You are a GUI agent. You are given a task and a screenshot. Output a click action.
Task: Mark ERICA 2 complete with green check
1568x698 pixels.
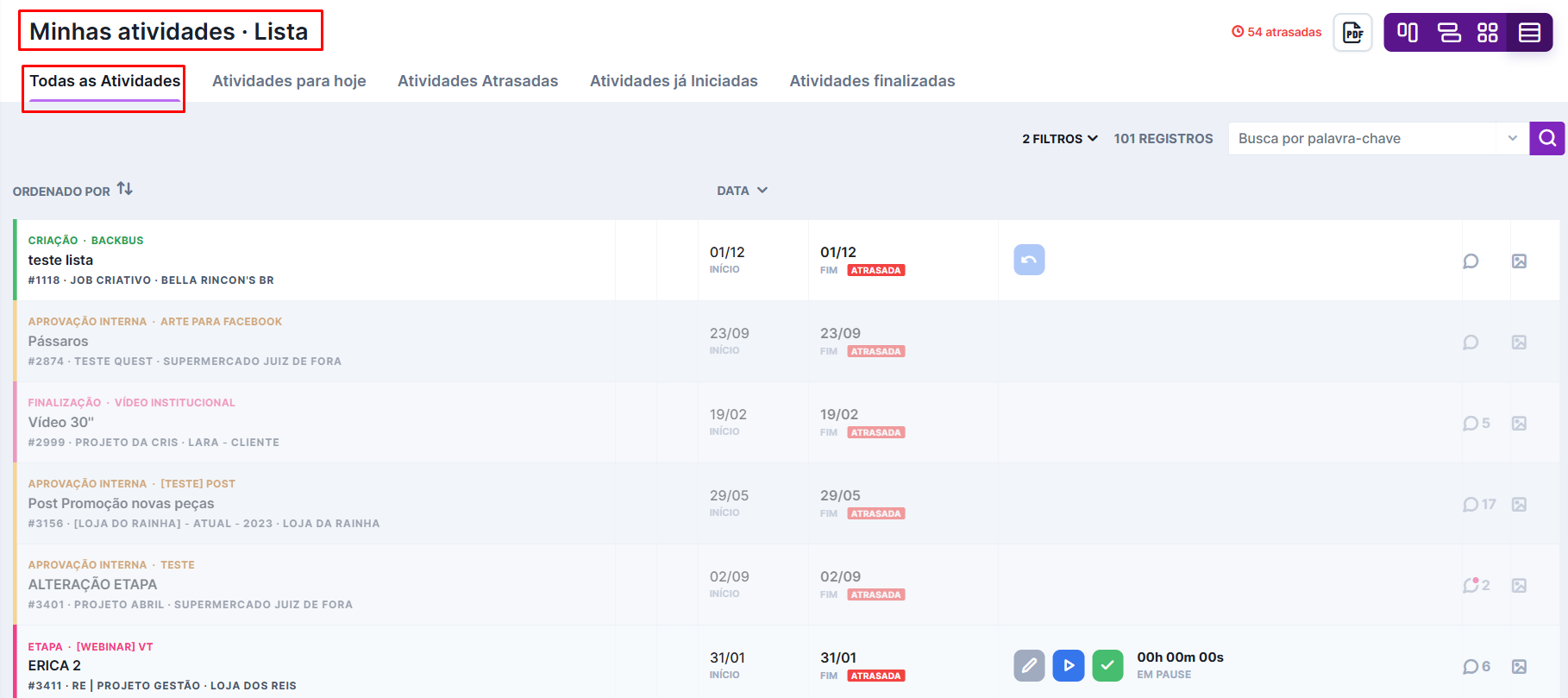[1107, 665]
